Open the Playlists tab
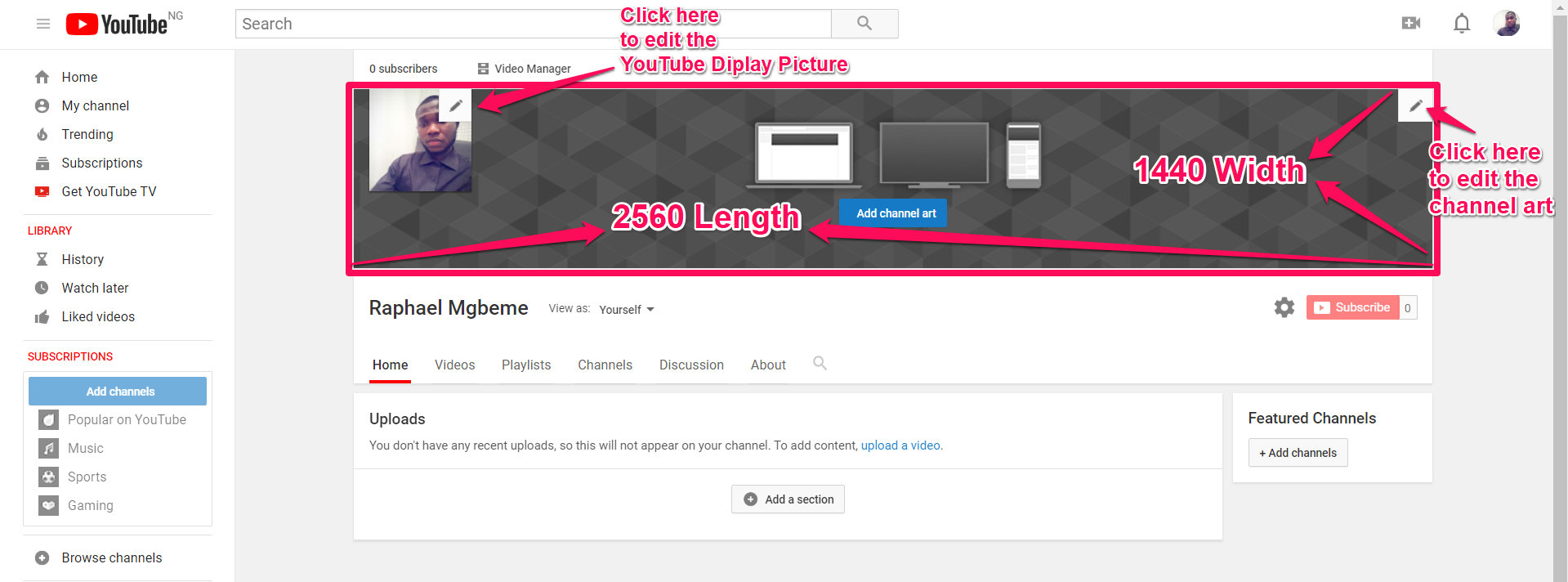 tap(526, 365)
